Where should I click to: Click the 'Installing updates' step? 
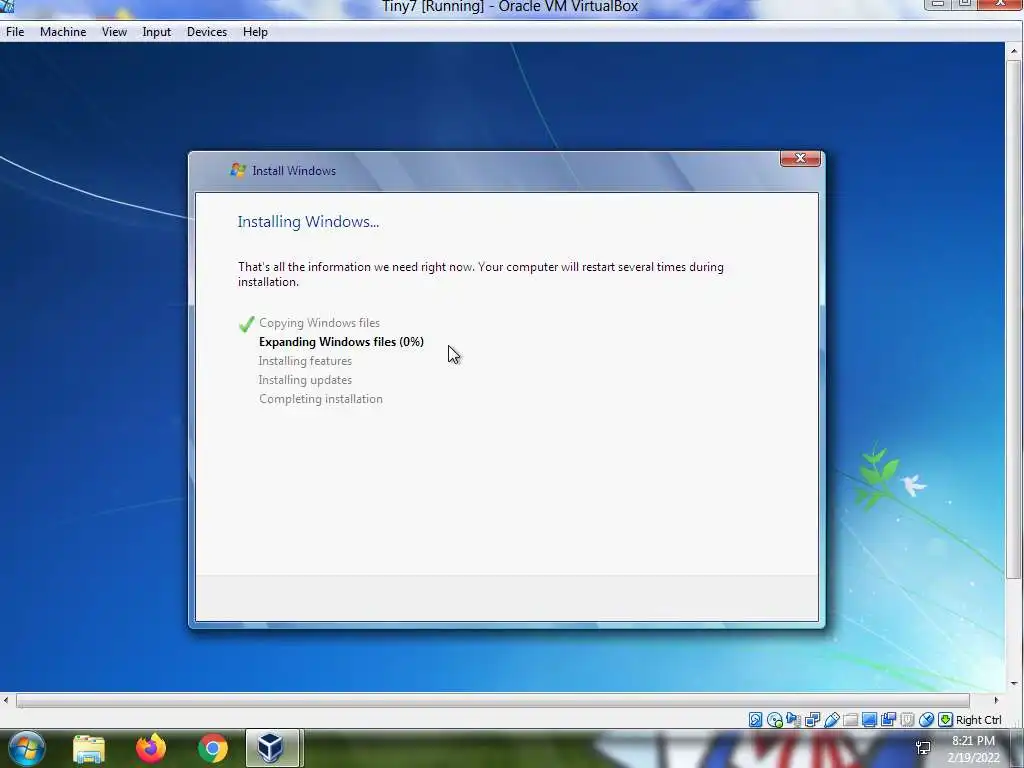tap(305, 379)
